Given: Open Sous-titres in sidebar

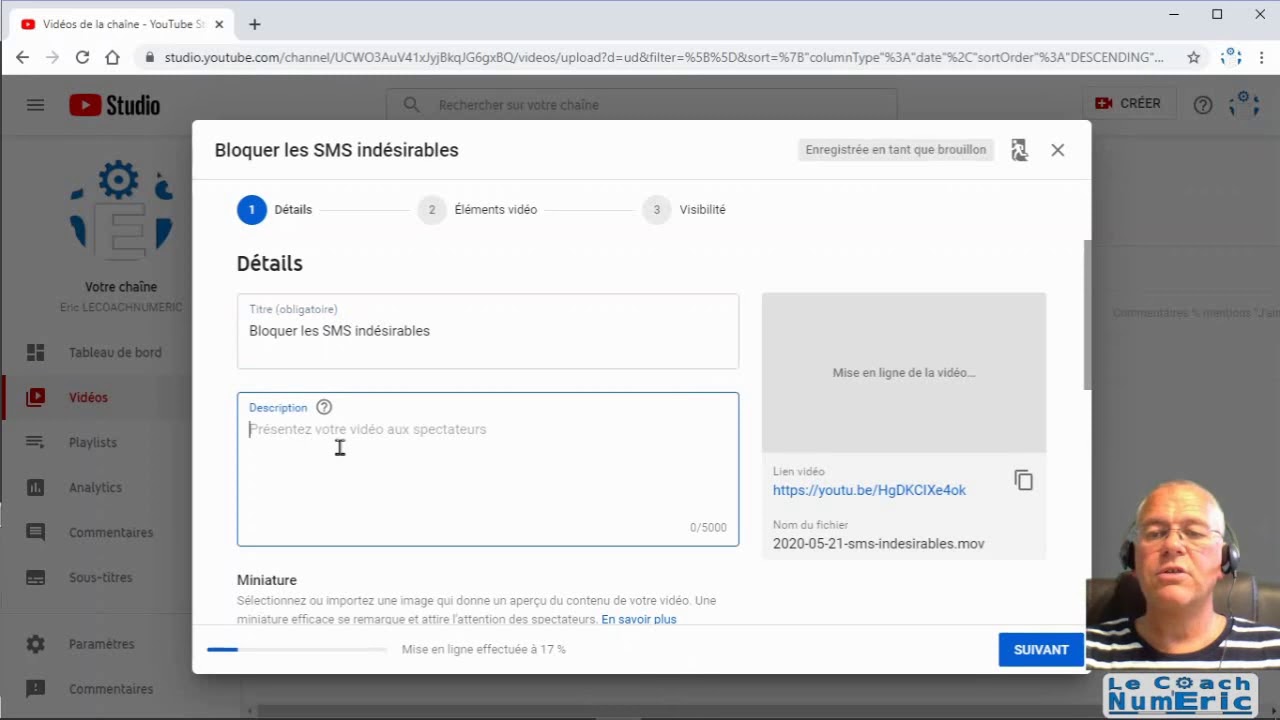Looking at the screenshot, I should tap(101, 577).
